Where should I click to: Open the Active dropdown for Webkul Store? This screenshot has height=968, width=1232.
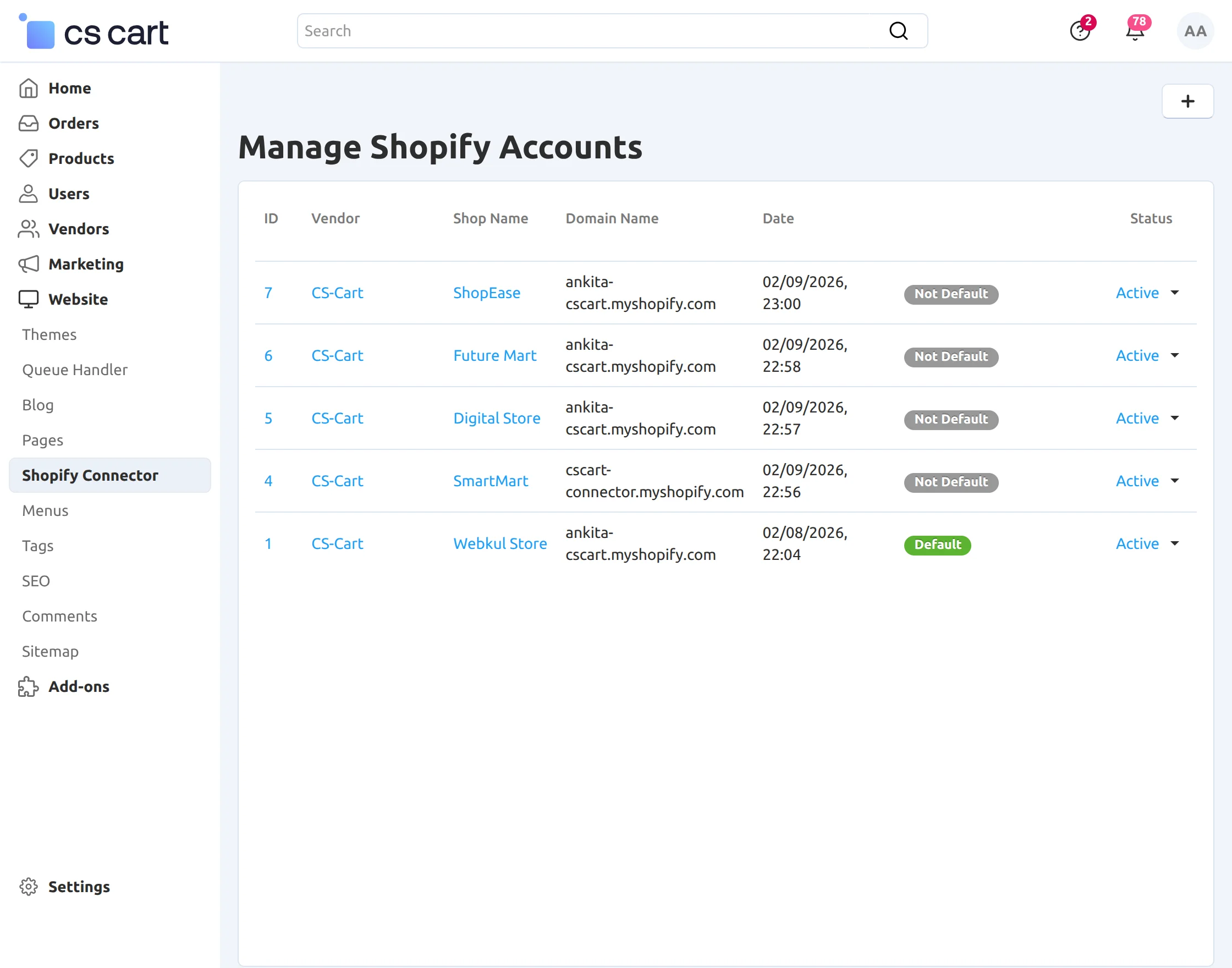[x=1175, y=543]
